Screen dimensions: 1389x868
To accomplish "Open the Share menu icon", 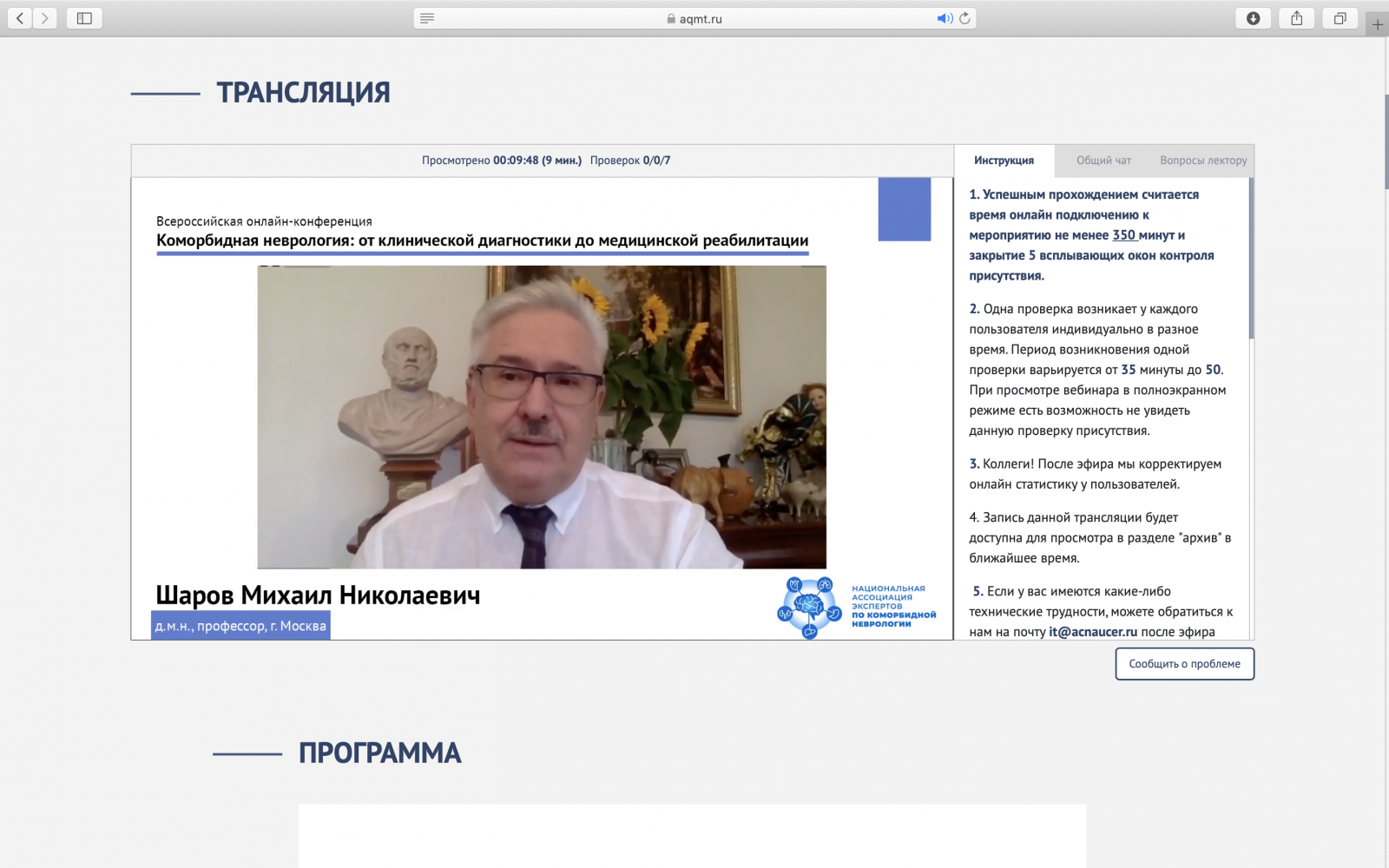I will (x=1296, y=18).
